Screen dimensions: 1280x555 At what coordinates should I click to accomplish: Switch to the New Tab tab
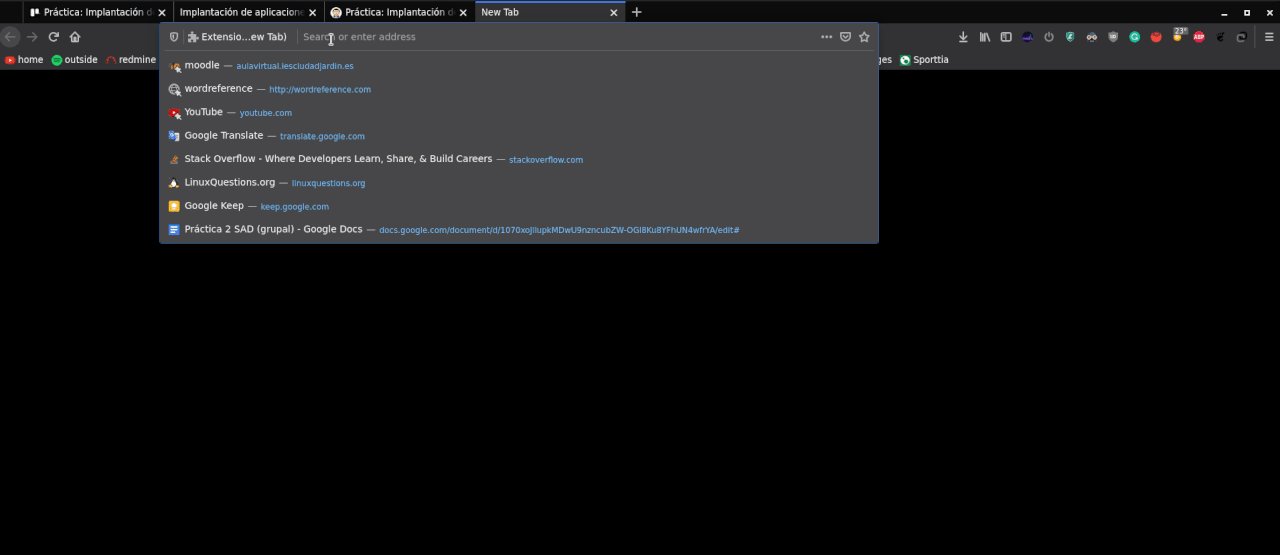[x=550, y=12]
